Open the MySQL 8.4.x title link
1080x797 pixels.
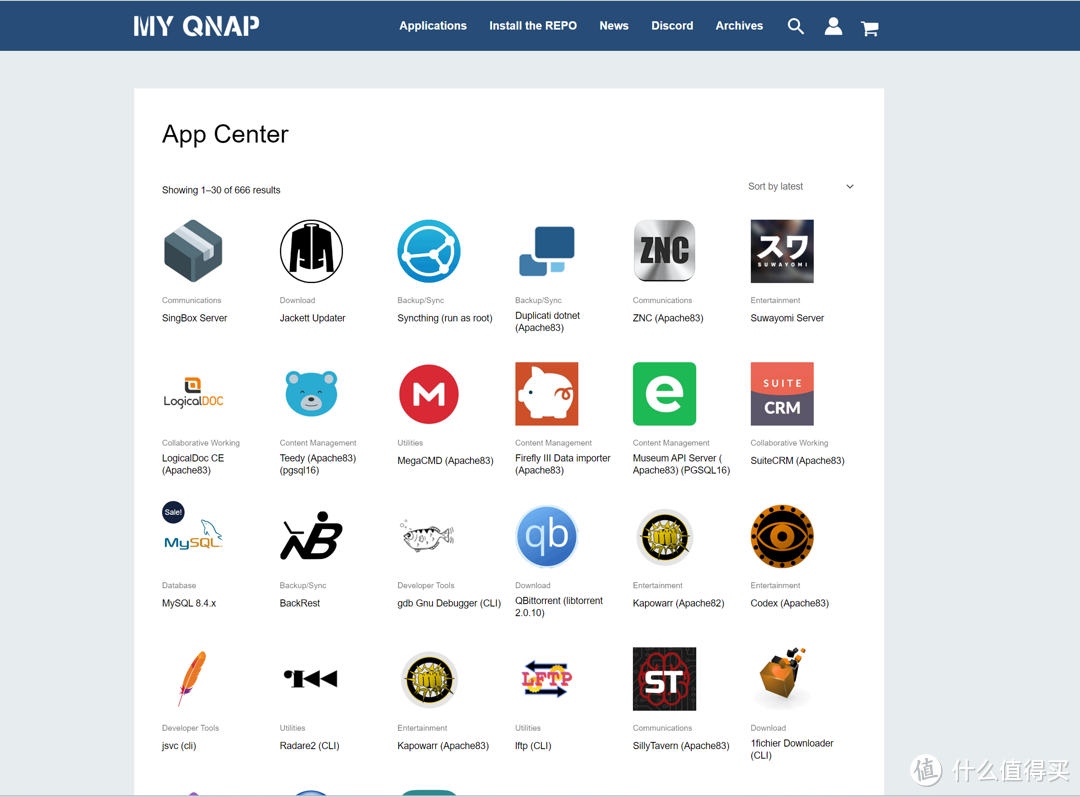[x=189, y=603]
